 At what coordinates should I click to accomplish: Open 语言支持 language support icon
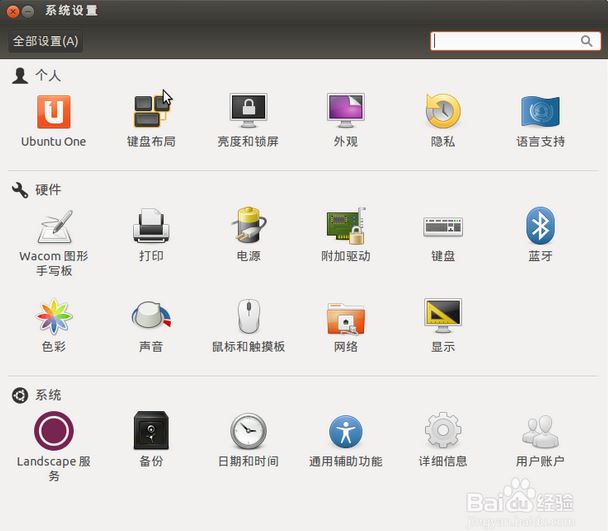point(540,111)
